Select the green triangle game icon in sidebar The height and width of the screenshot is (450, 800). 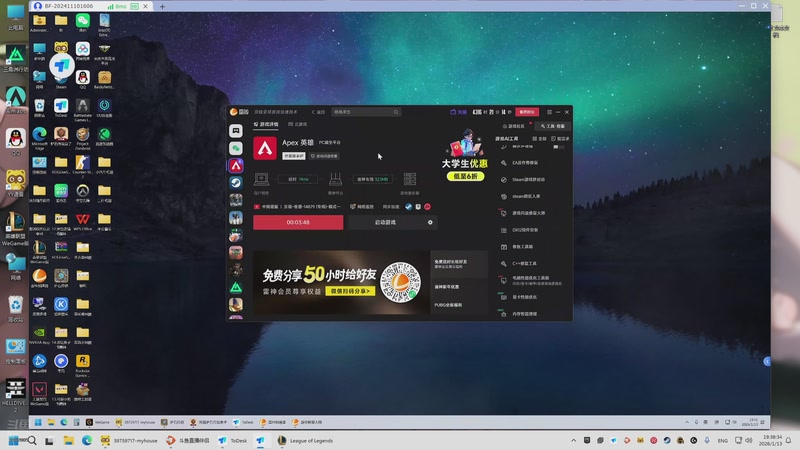236,287
